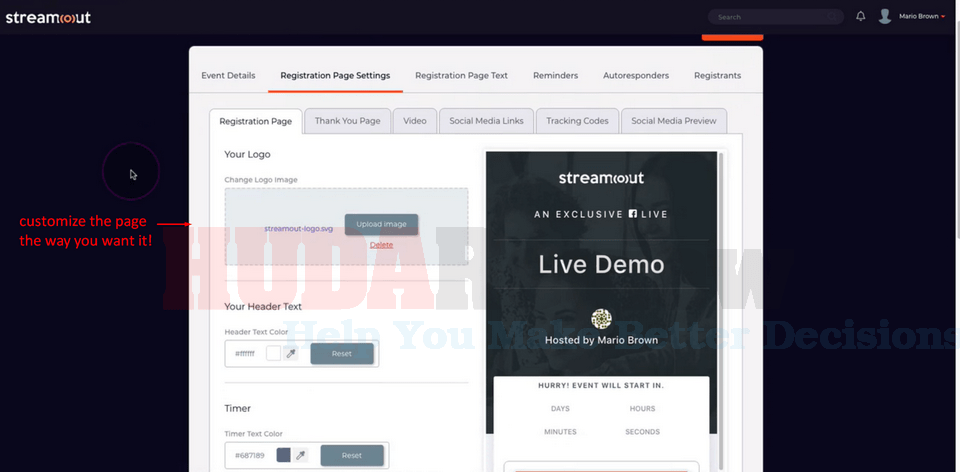This screenshot has height=472, width=960.
Task: Click the gray-blue timer color swatch
Action: tap(283, 455)
